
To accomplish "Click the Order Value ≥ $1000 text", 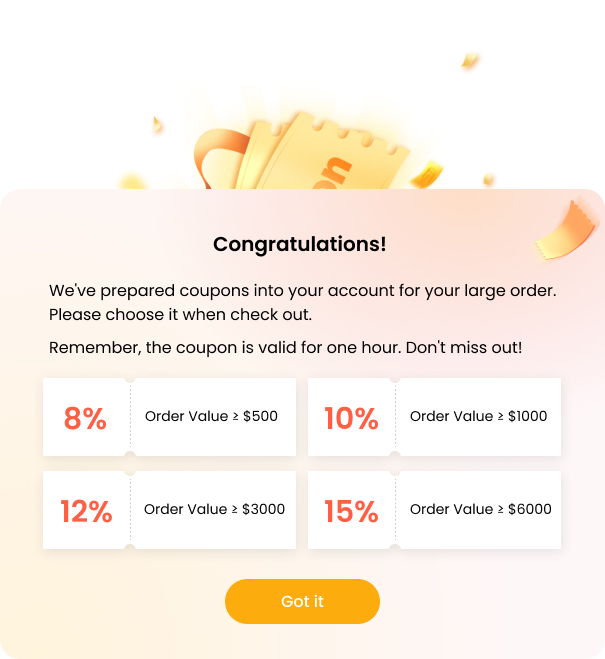I will pyautogui.click(x=478, y=416).
